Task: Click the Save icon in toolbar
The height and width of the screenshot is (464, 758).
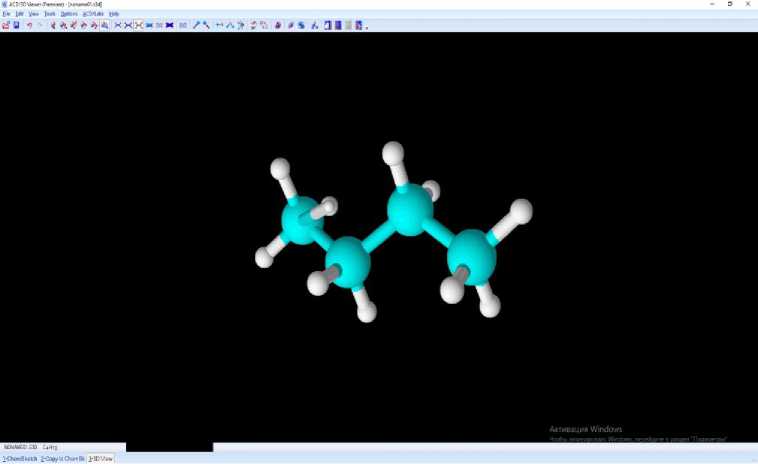Action: tap(16, 25)
